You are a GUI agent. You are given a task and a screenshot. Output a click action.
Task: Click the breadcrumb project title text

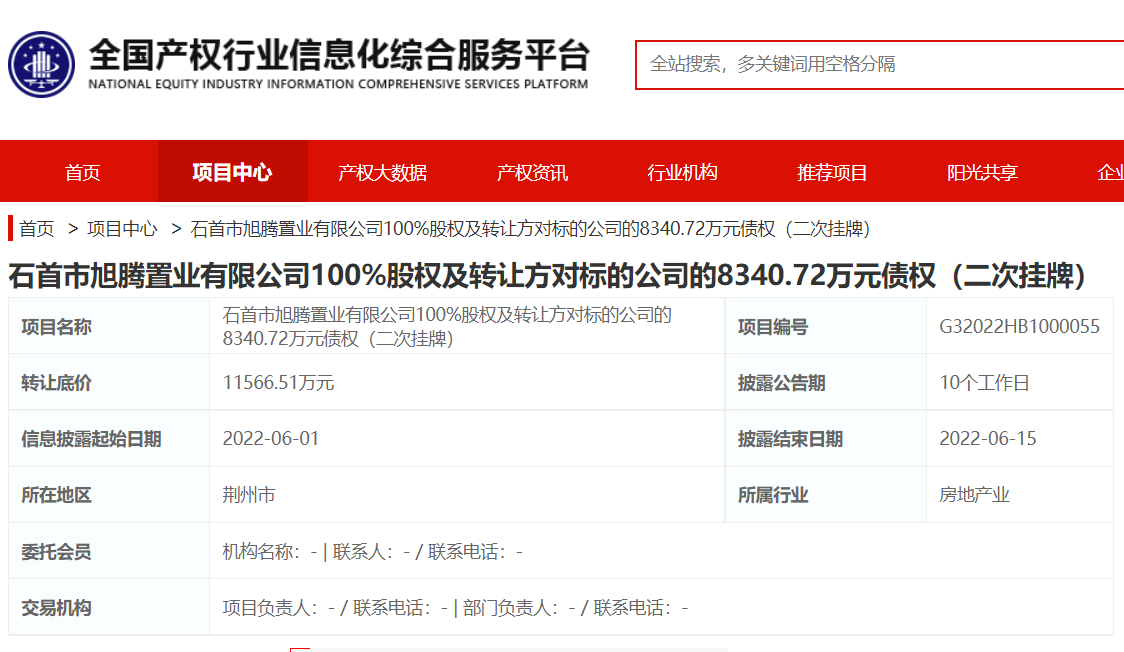[x=530, y=229]
